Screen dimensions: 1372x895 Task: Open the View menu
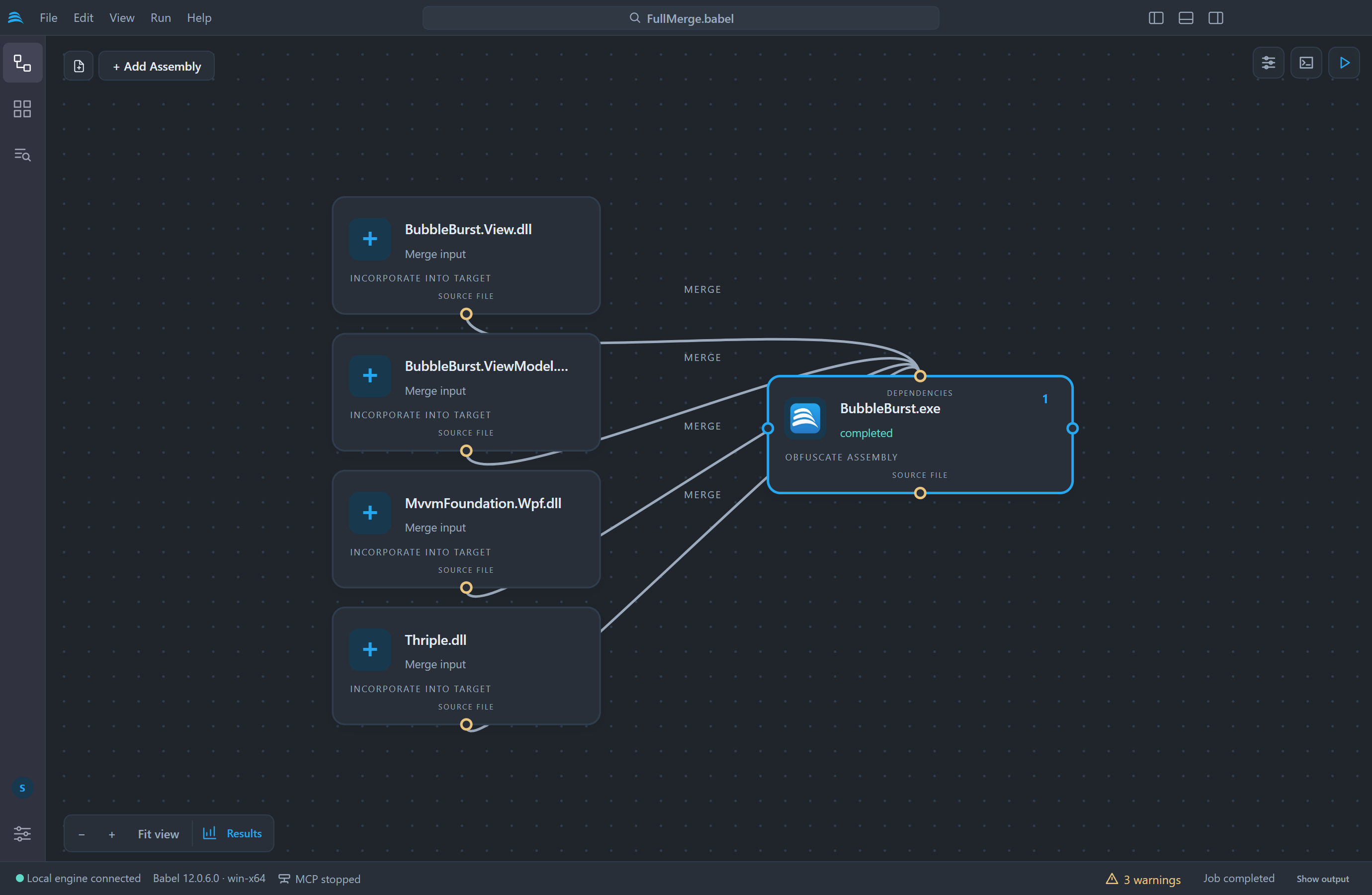click(x=122, y=18)
